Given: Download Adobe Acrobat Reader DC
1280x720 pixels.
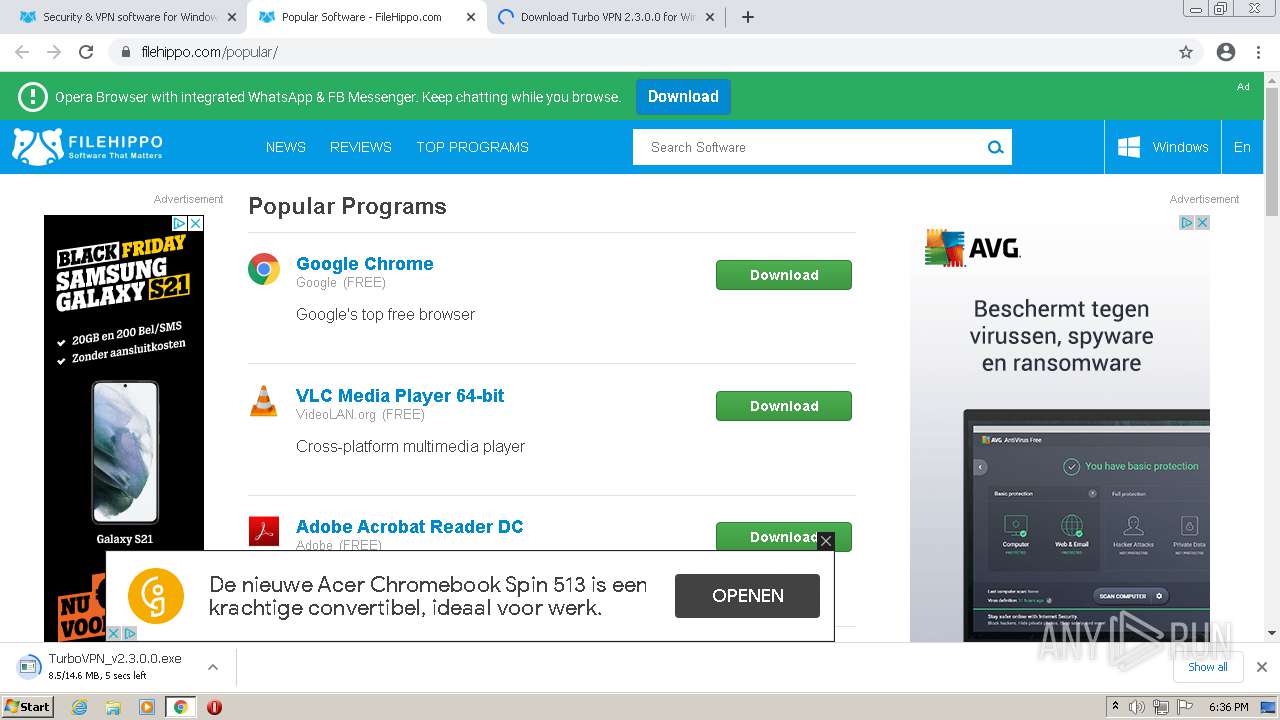Looking at the screenshot, I should click(784, 537).
